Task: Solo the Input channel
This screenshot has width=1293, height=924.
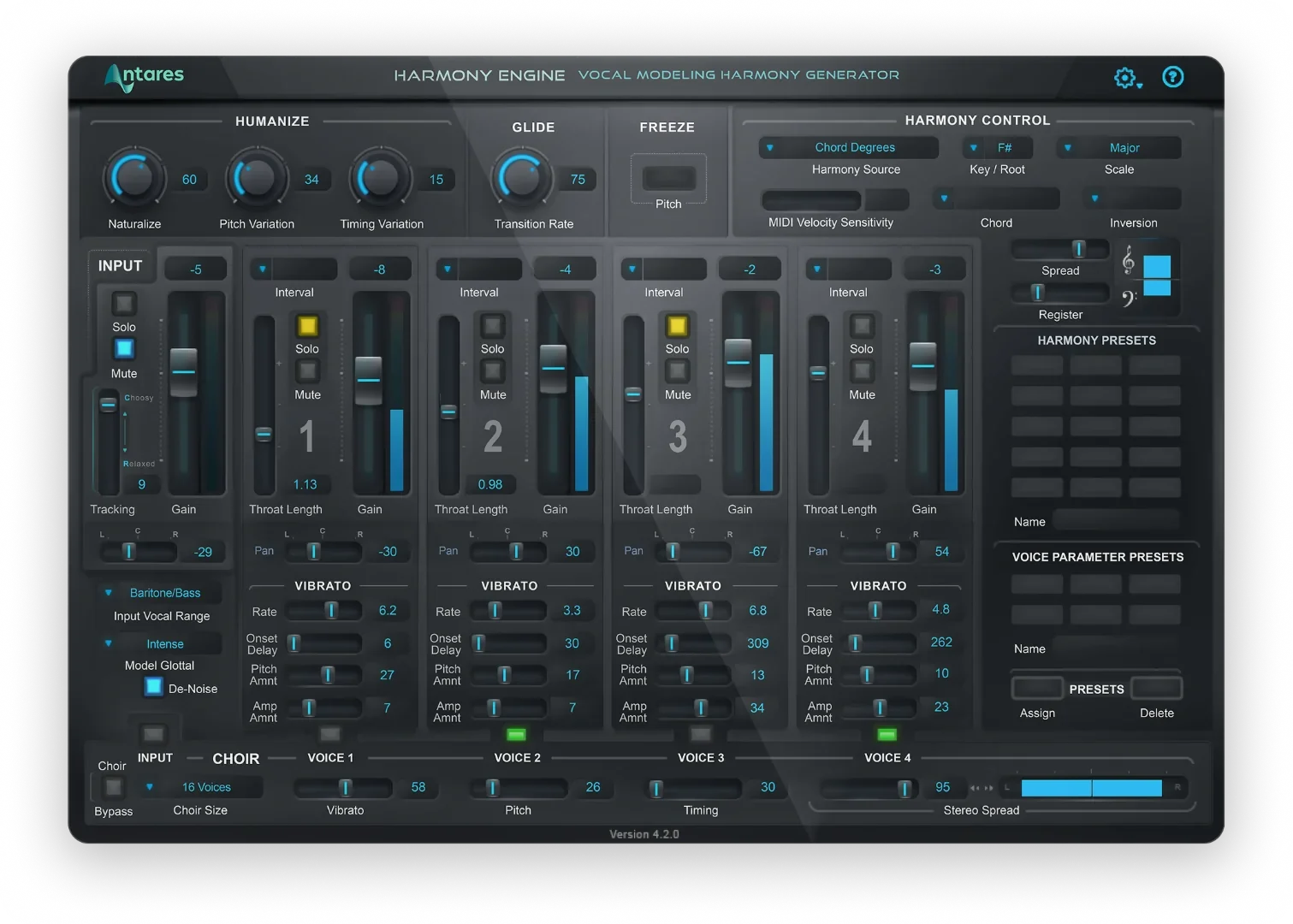Action: coord(124,303)
